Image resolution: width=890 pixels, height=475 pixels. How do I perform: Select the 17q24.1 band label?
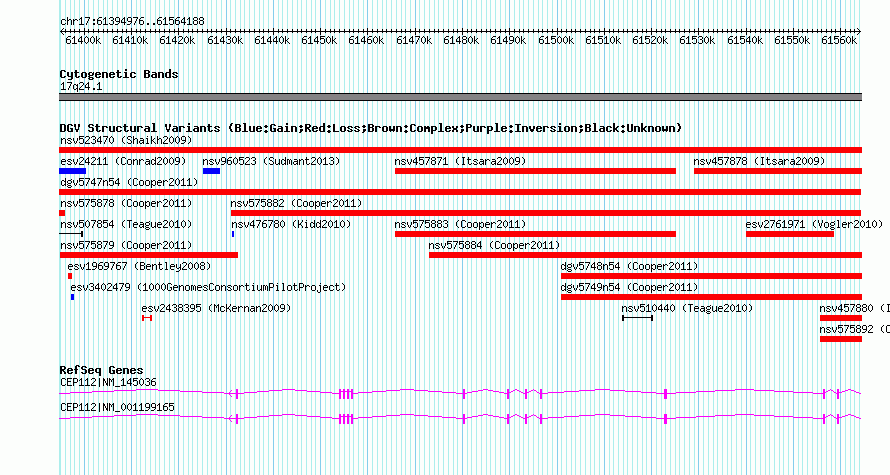[x=81, y=86]
